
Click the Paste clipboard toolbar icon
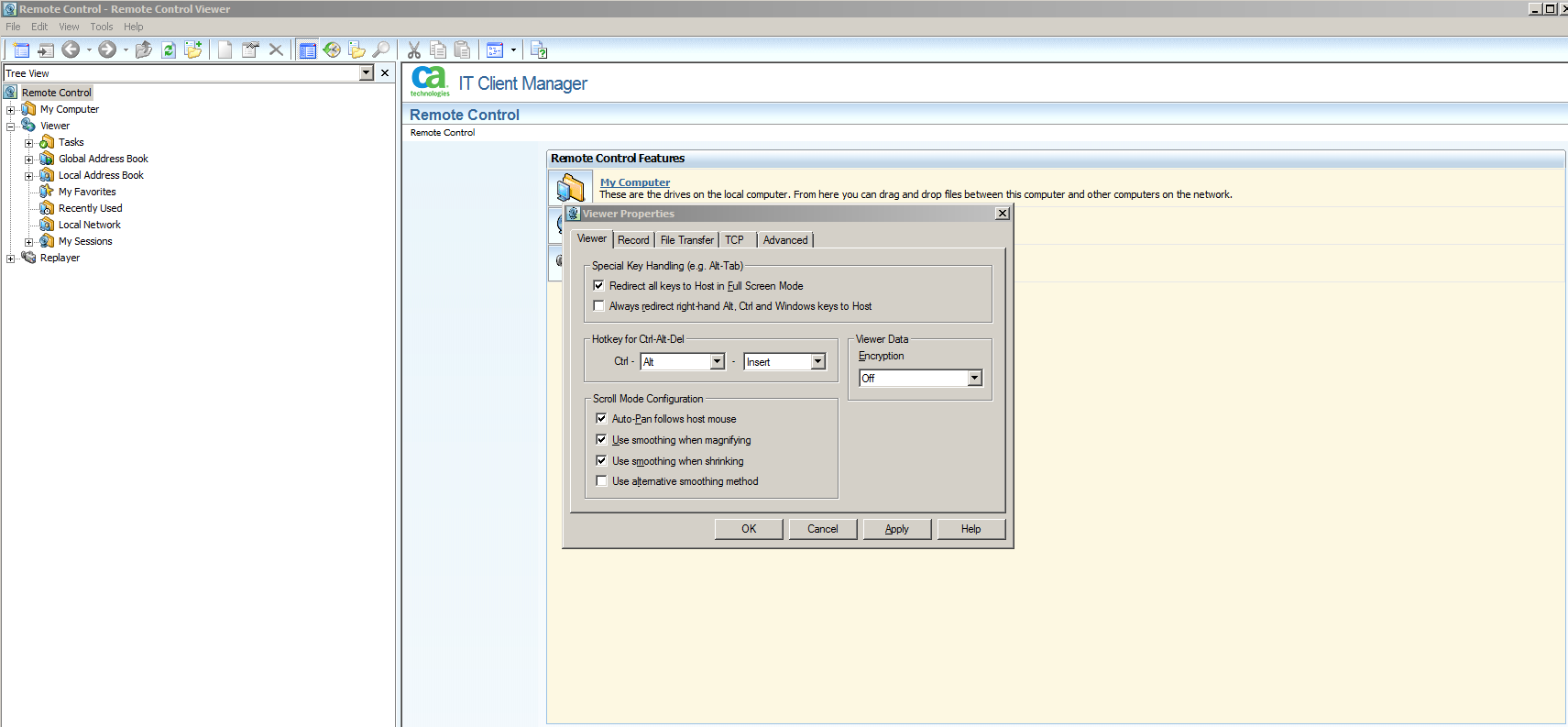pos(463,50)
